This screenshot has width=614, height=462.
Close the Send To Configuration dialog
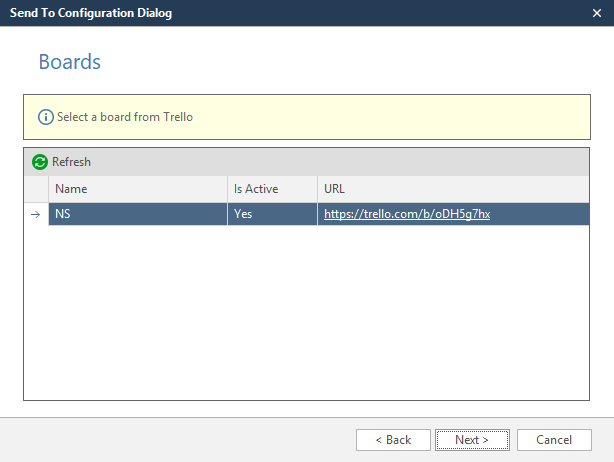coord(596,13)
